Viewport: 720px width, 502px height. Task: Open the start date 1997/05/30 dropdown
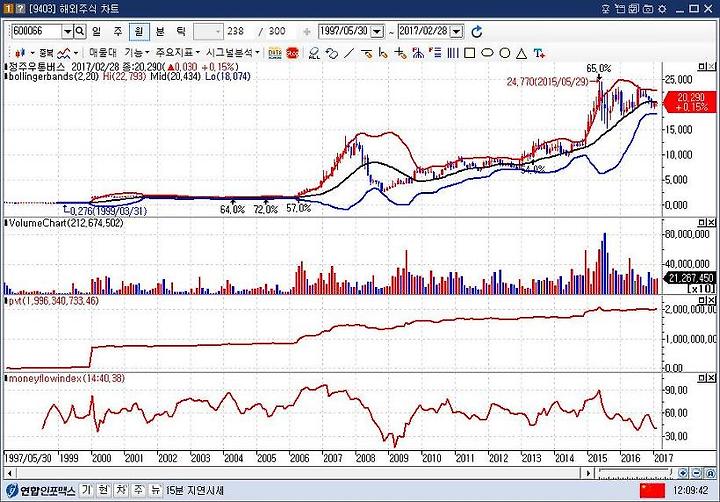[377, 31]
